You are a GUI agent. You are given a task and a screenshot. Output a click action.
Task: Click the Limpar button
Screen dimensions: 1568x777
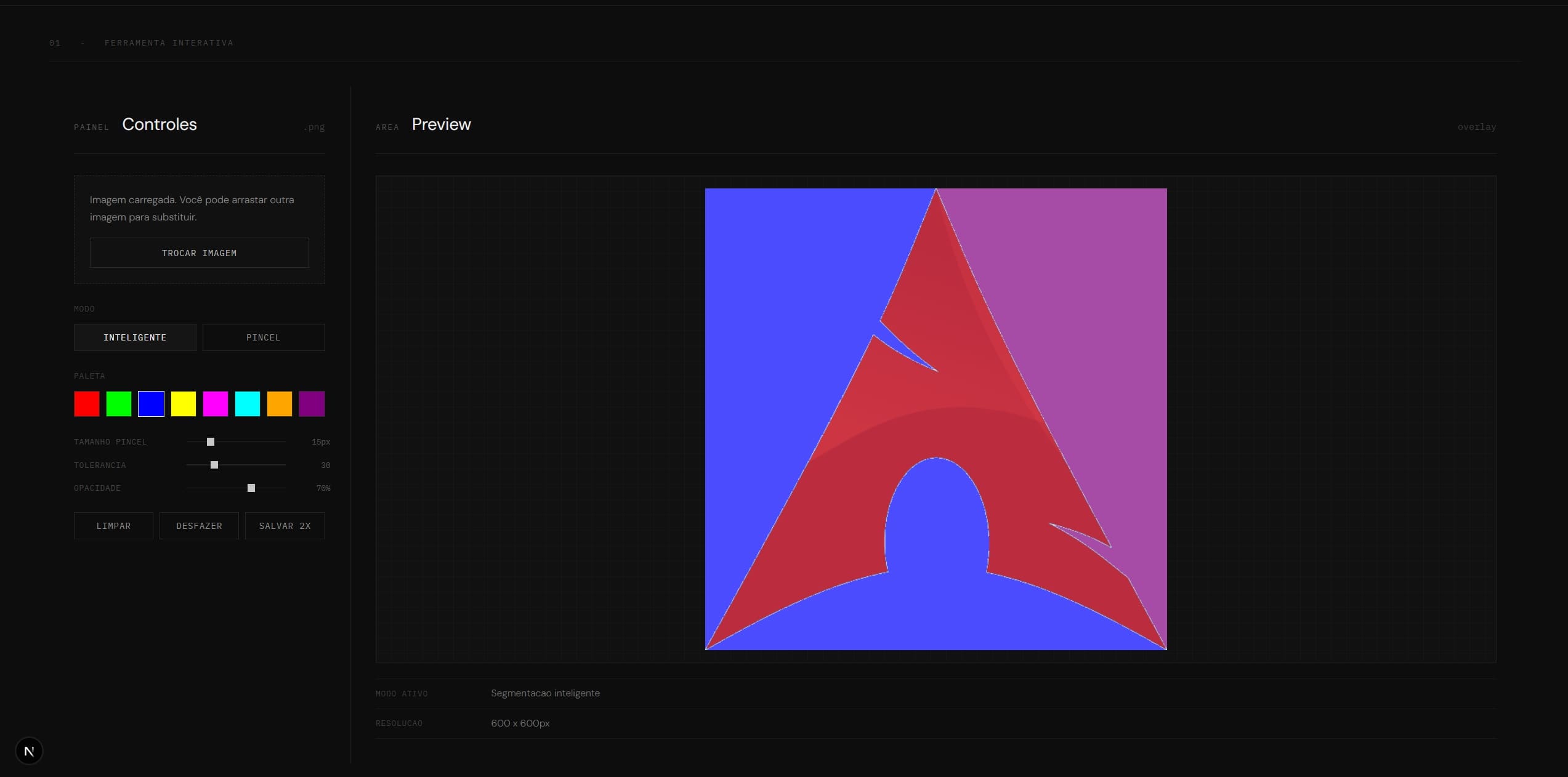[x=113, y=526]
